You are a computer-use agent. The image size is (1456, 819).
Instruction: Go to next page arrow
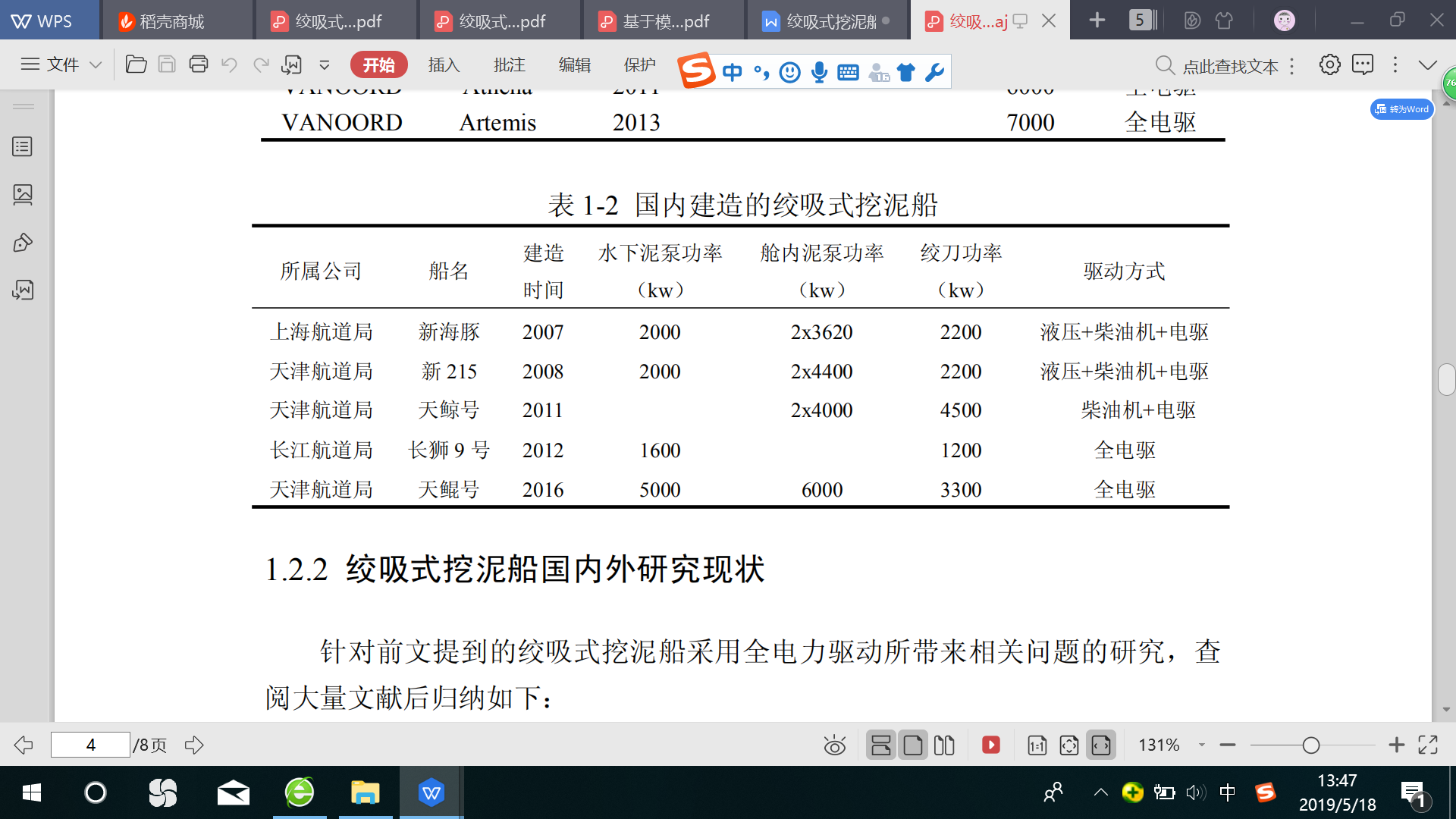point(194,745)
